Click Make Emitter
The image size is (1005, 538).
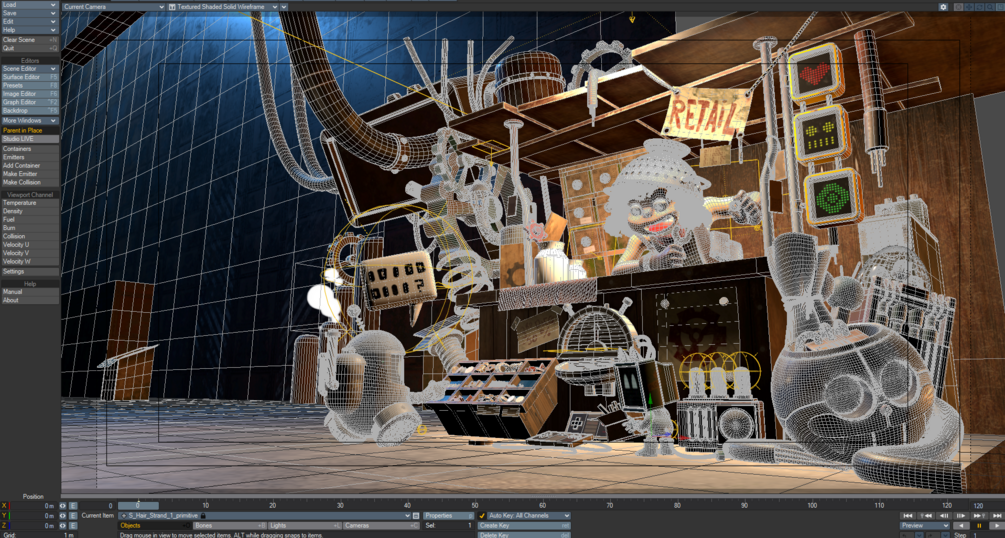tap(29, 174)
